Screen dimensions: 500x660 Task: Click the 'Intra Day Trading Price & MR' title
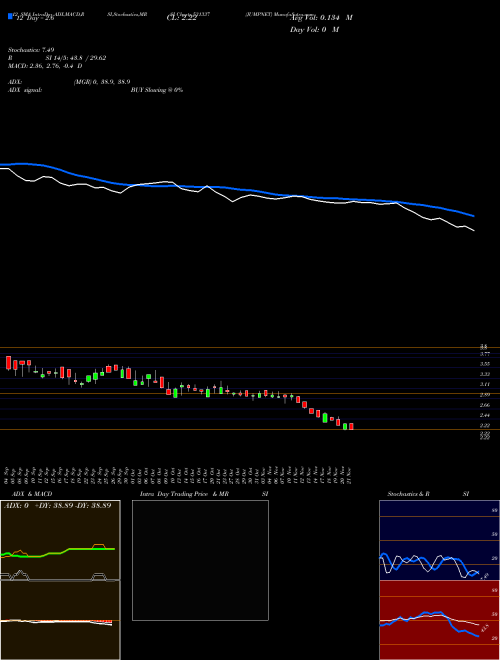click(x=184, y=494)
